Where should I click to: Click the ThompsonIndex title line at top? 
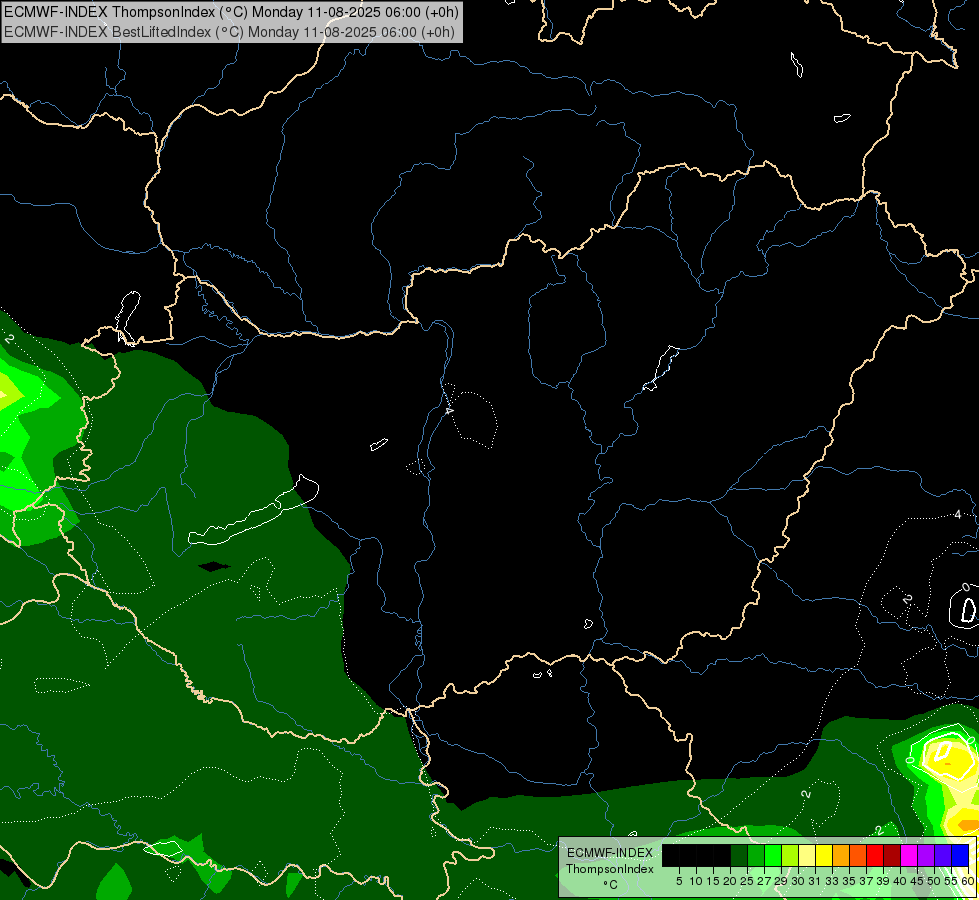(x=231, y=12)
